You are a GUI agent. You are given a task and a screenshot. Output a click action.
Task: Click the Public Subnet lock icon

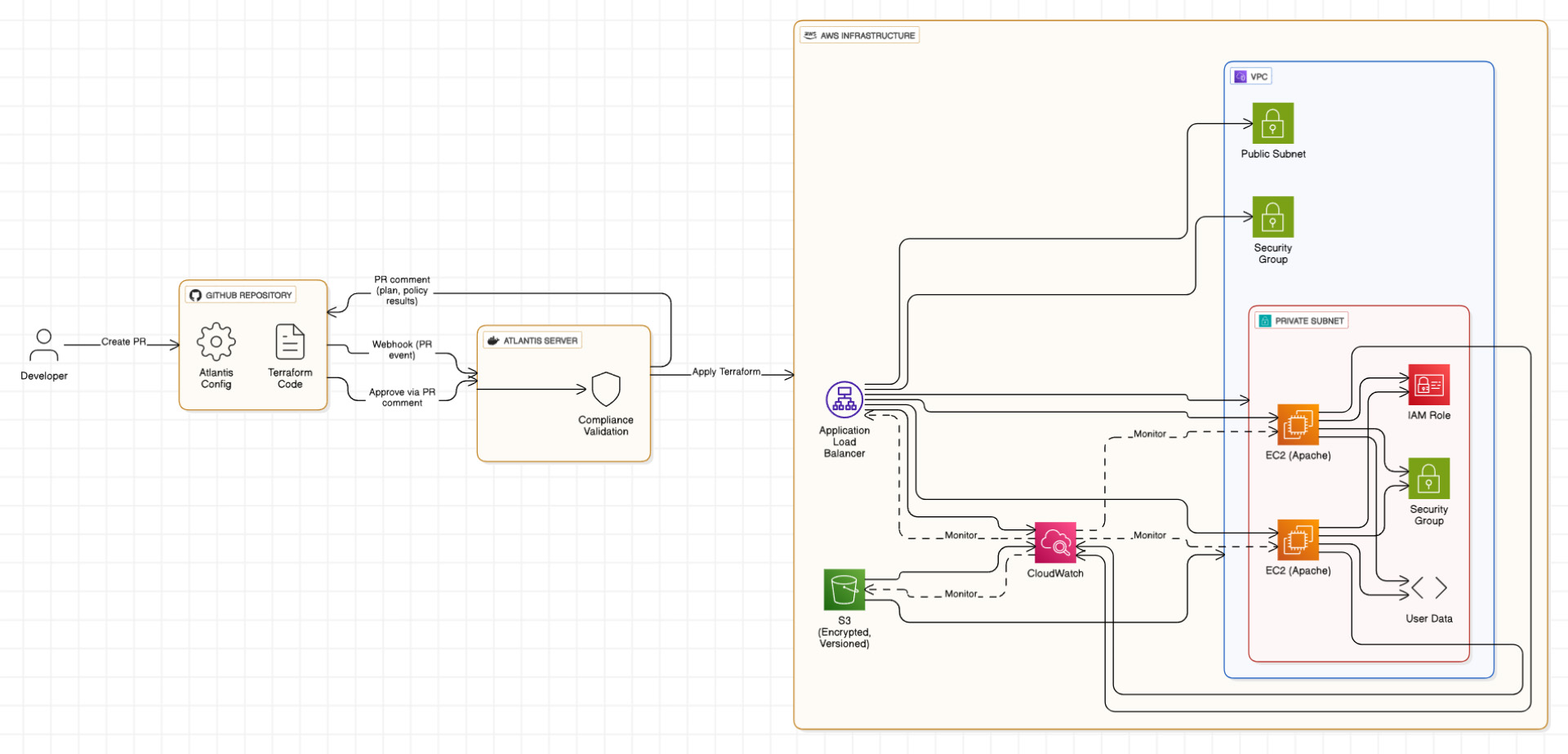coord(1273,123)
